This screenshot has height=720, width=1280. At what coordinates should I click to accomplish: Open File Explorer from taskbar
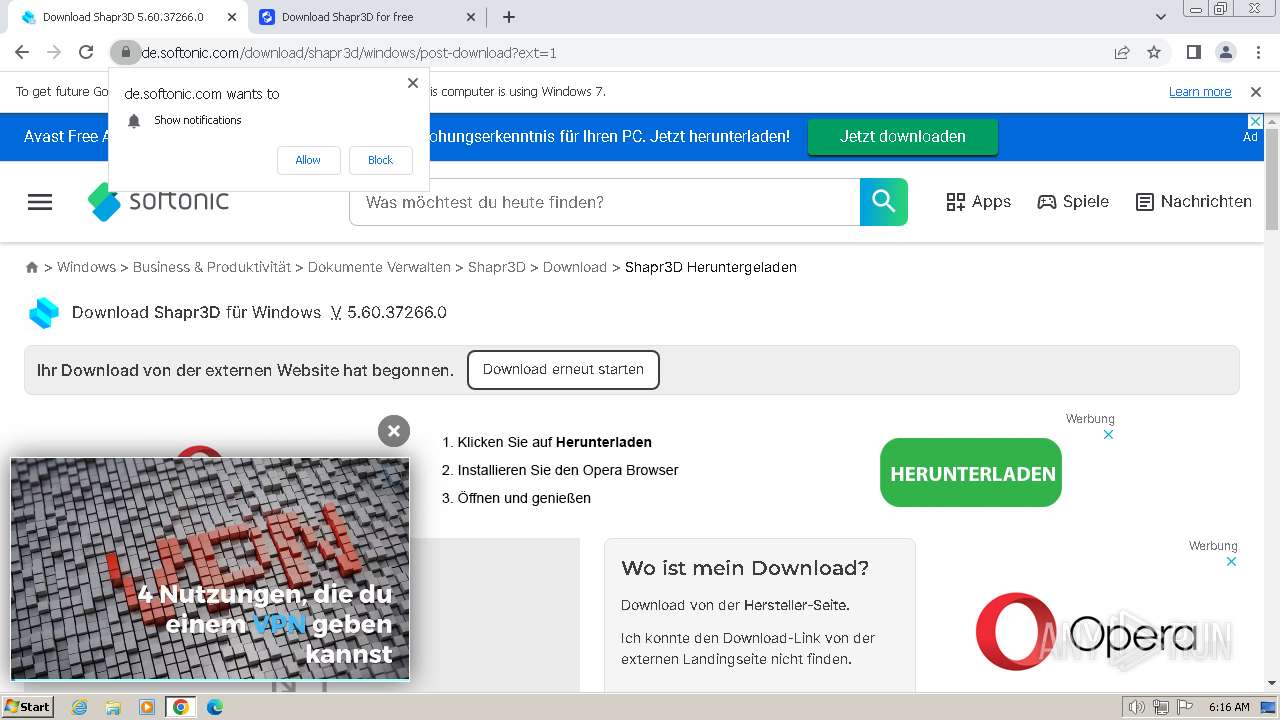coord(113,707)
